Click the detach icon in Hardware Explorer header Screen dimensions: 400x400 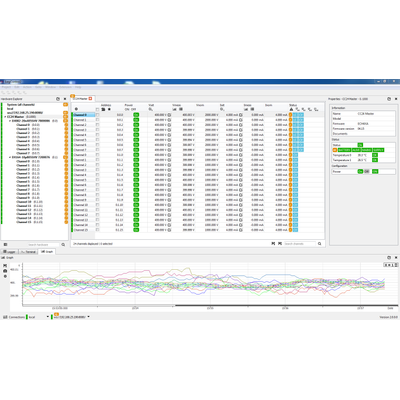[58, 99]
